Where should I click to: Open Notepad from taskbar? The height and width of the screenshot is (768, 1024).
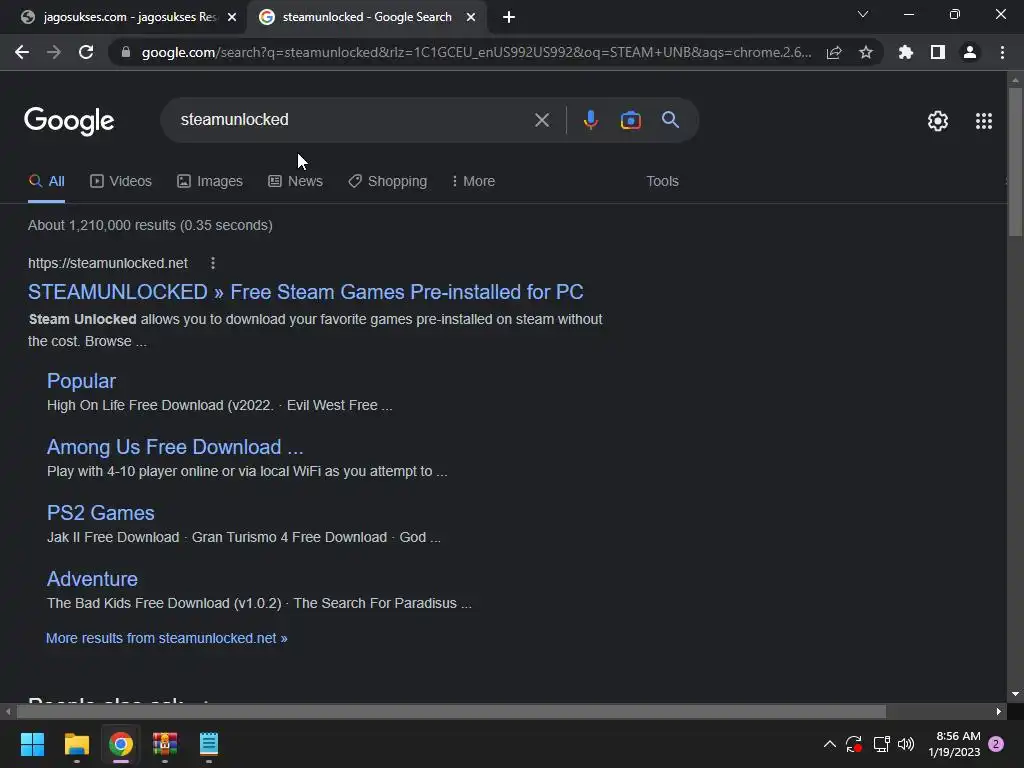(208, 744)
